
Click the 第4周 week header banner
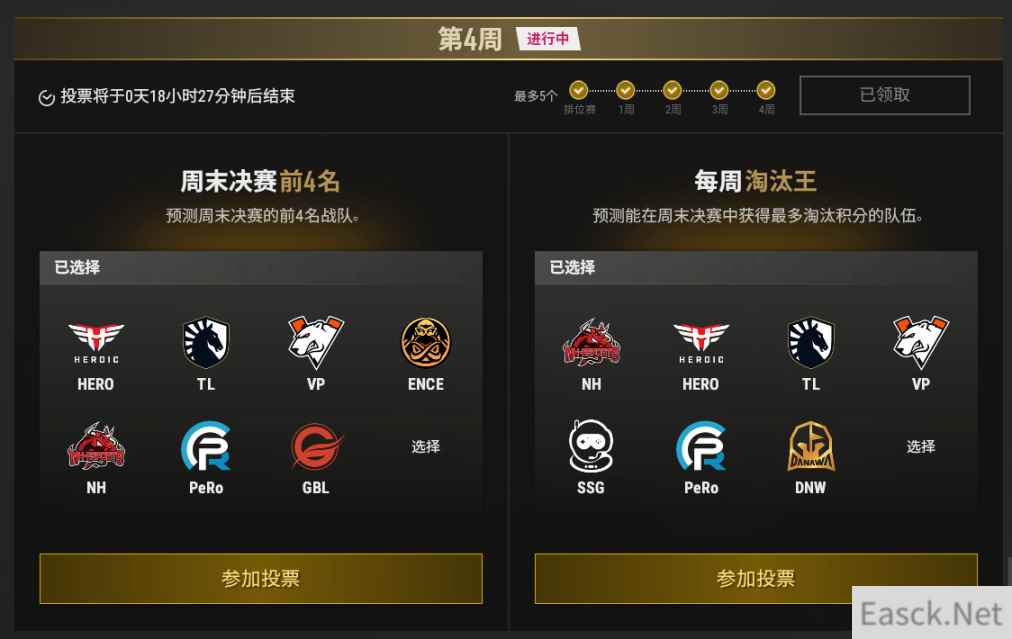point(509,39)
